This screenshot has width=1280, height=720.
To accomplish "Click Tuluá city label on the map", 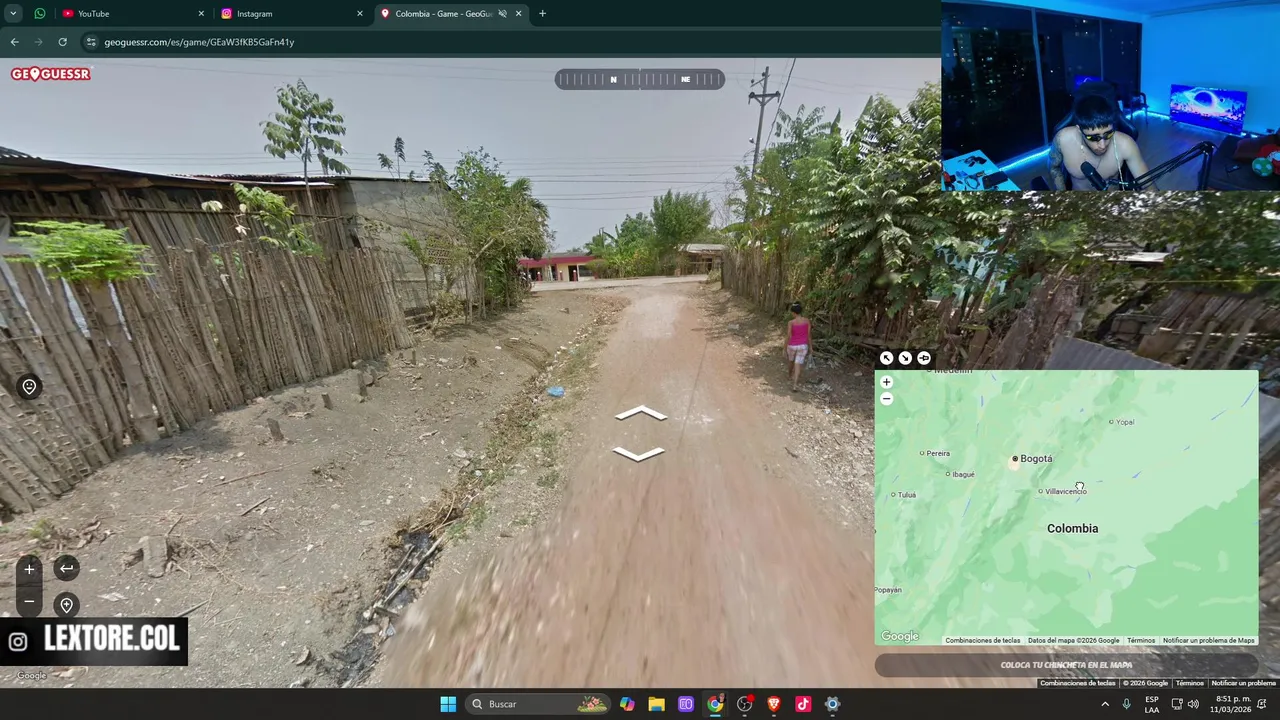I will [905, 495].
